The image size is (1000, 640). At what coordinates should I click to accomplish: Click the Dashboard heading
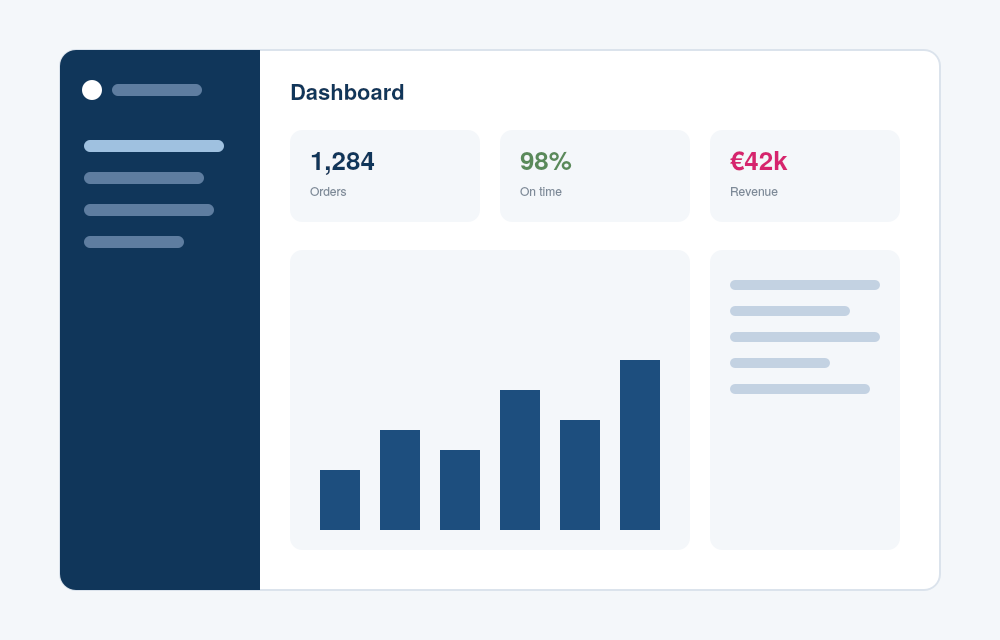point(347,92)
